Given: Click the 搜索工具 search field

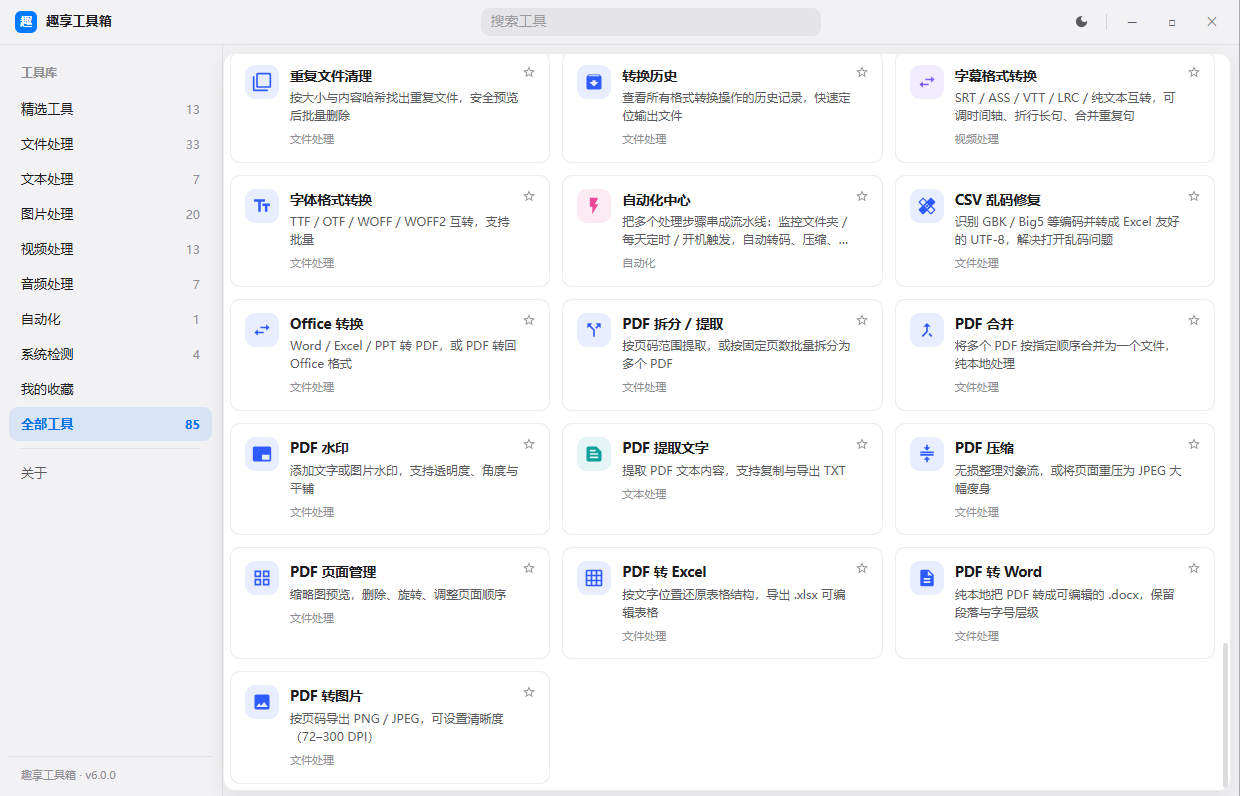Looking at the screenshot, I should pos(651,21).
